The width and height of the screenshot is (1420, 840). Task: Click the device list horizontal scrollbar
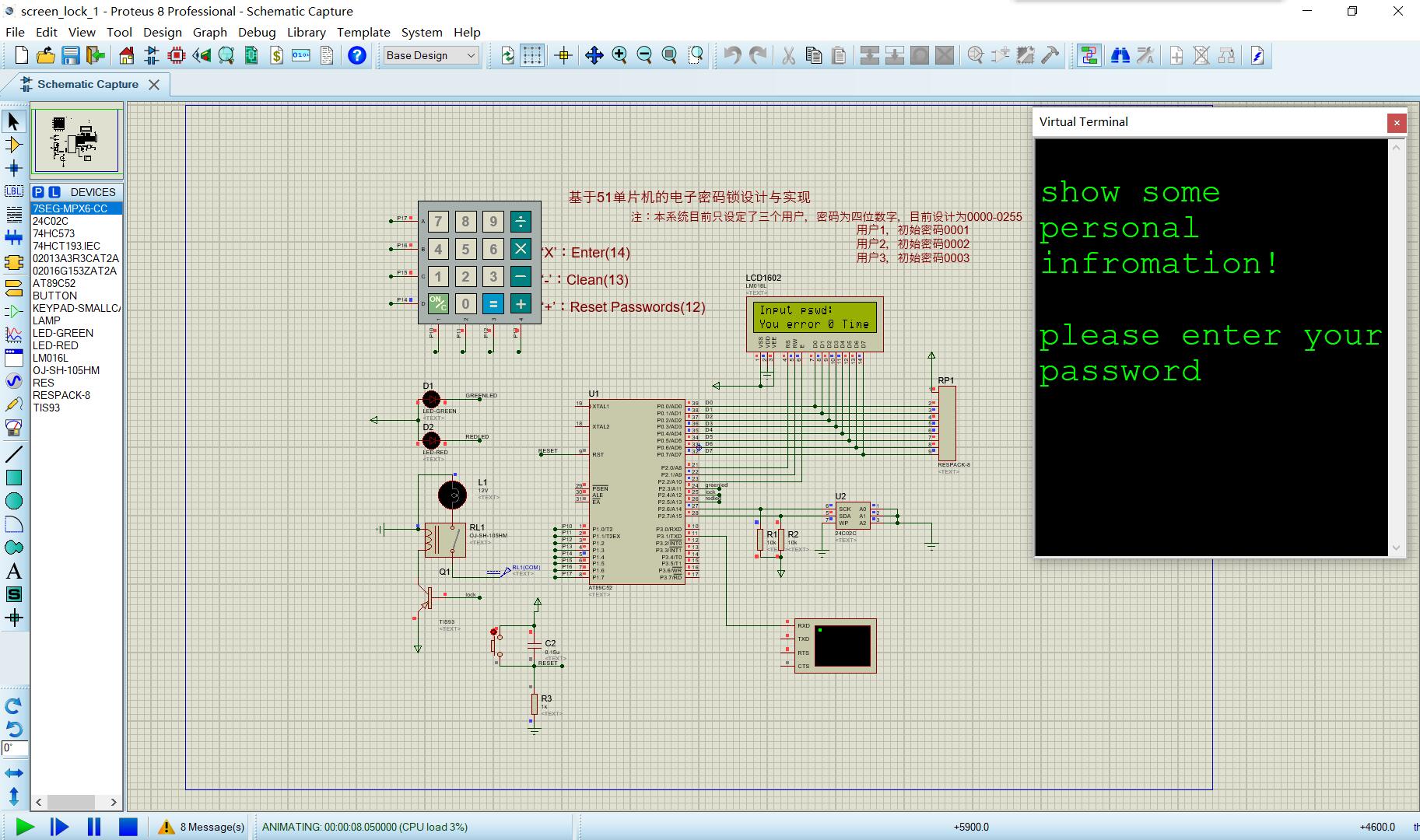tap(76, 802)
